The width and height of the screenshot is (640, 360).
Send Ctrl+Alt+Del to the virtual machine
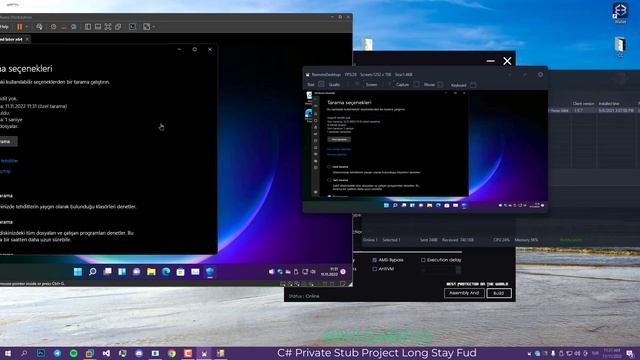point(39,27)
